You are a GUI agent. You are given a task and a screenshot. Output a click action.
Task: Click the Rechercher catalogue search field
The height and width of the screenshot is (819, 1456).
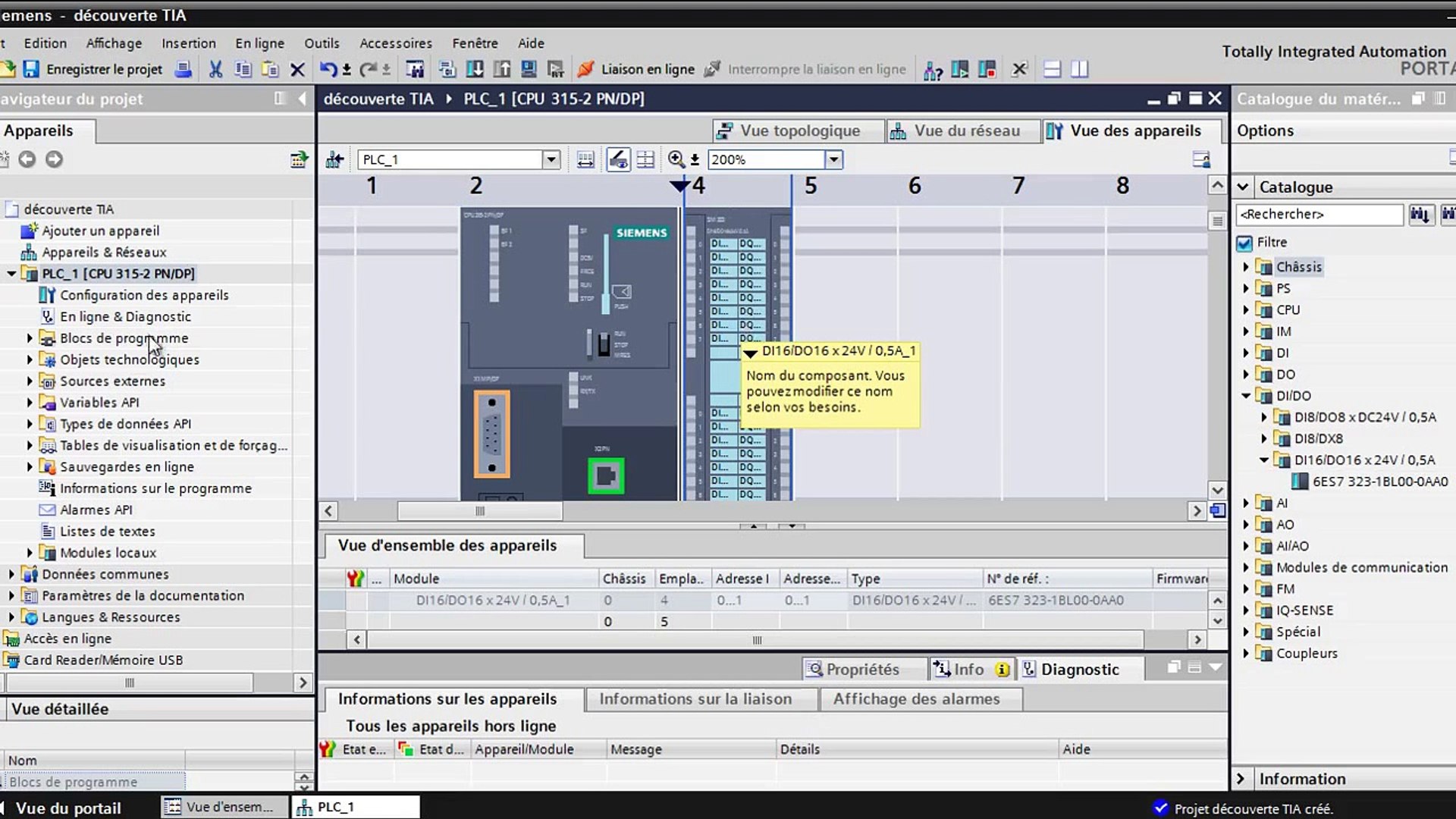(1319, 215)
